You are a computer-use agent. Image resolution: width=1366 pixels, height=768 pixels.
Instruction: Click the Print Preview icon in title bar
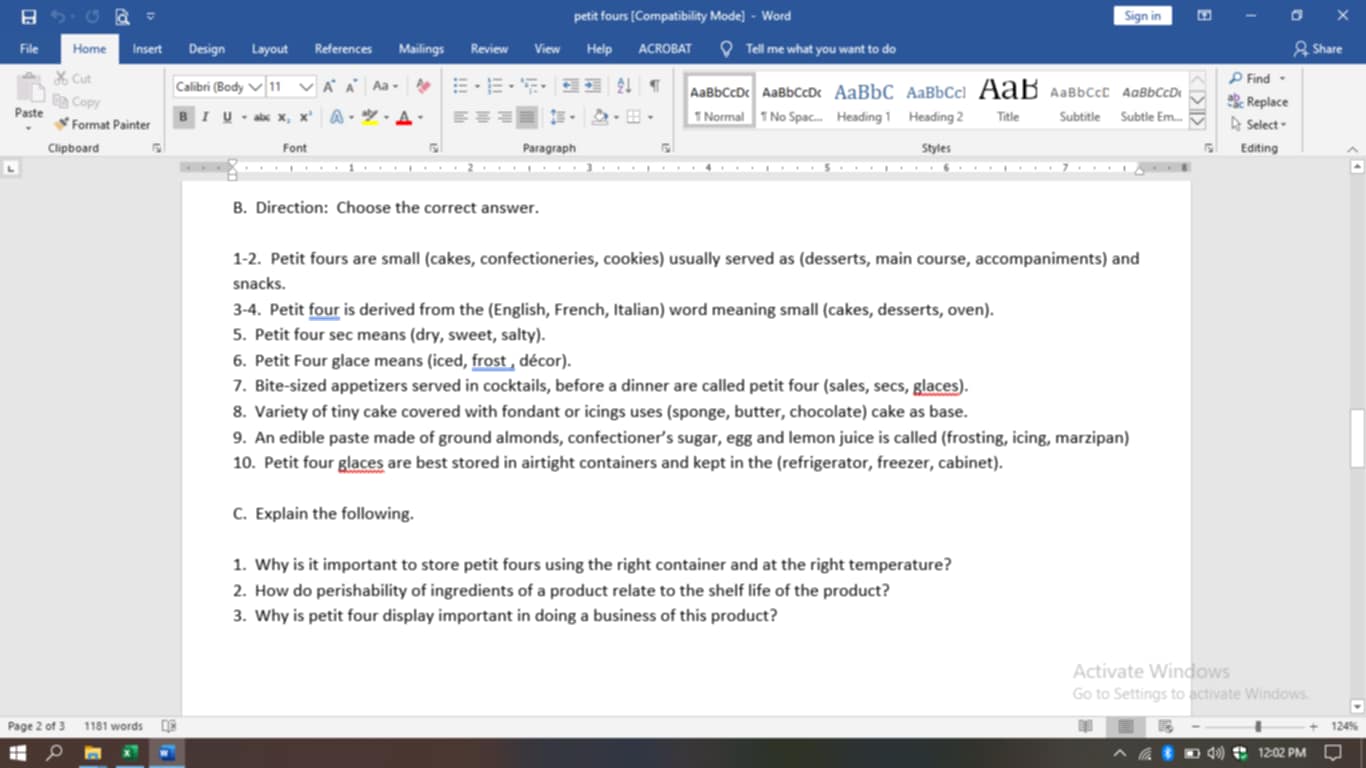pyautogui.click(x=121, y=16)
